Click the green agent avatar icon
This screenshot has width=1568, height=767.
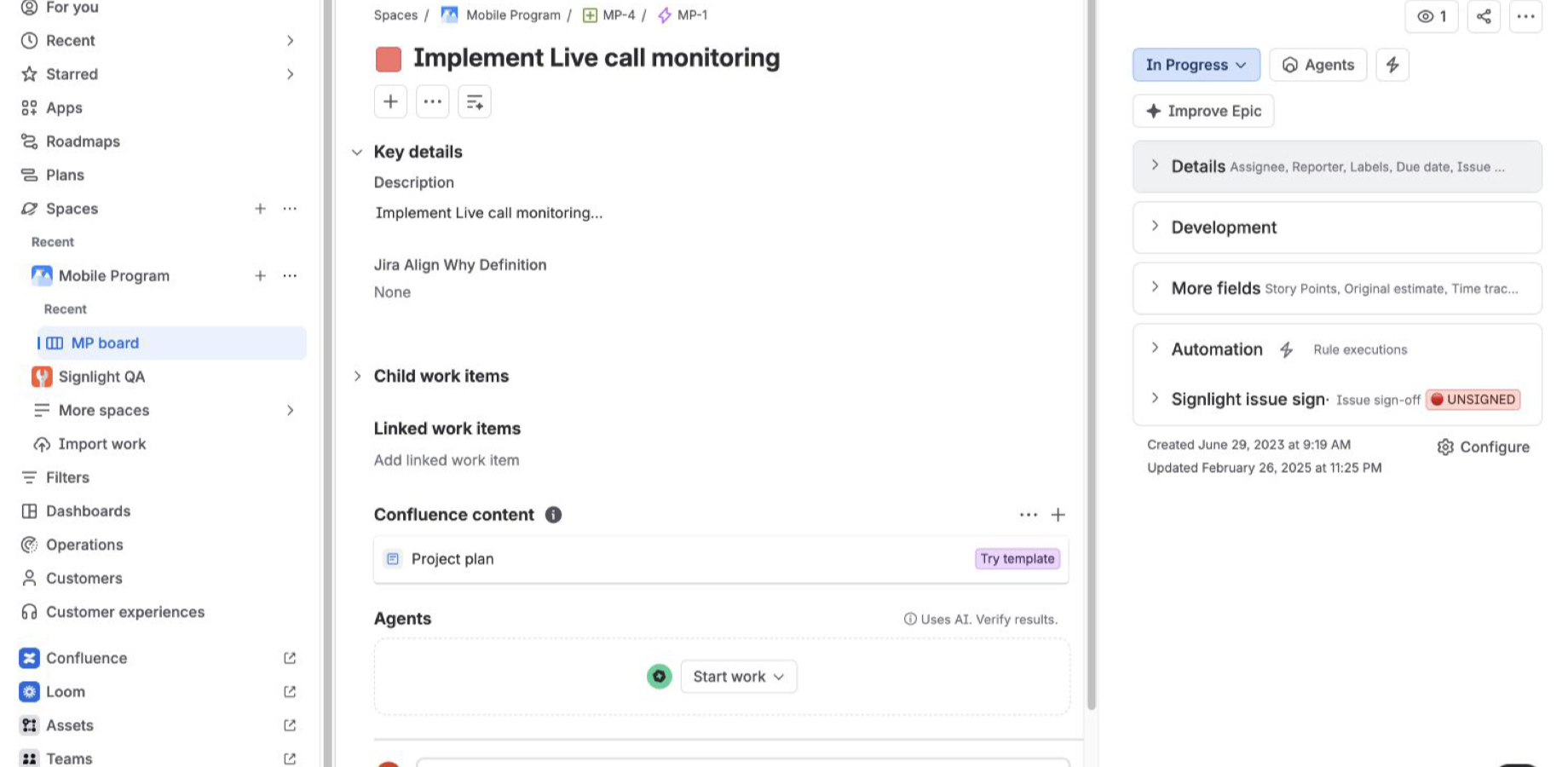pyautogui.click(x=660, y=677)
